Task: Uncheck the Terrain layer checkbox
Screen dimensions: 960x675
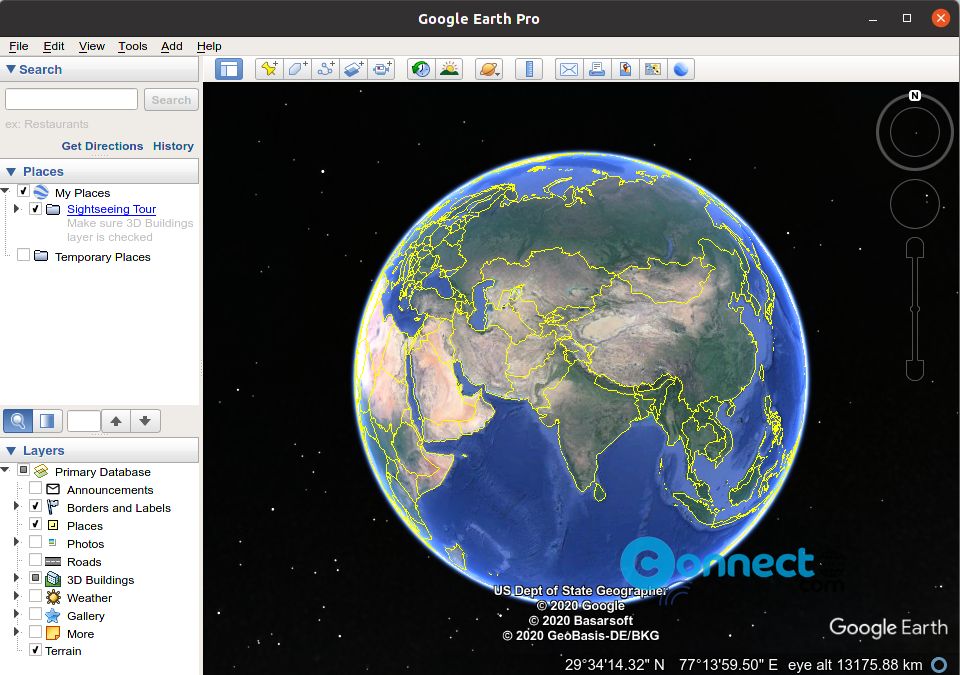Action: pos(36,650)
